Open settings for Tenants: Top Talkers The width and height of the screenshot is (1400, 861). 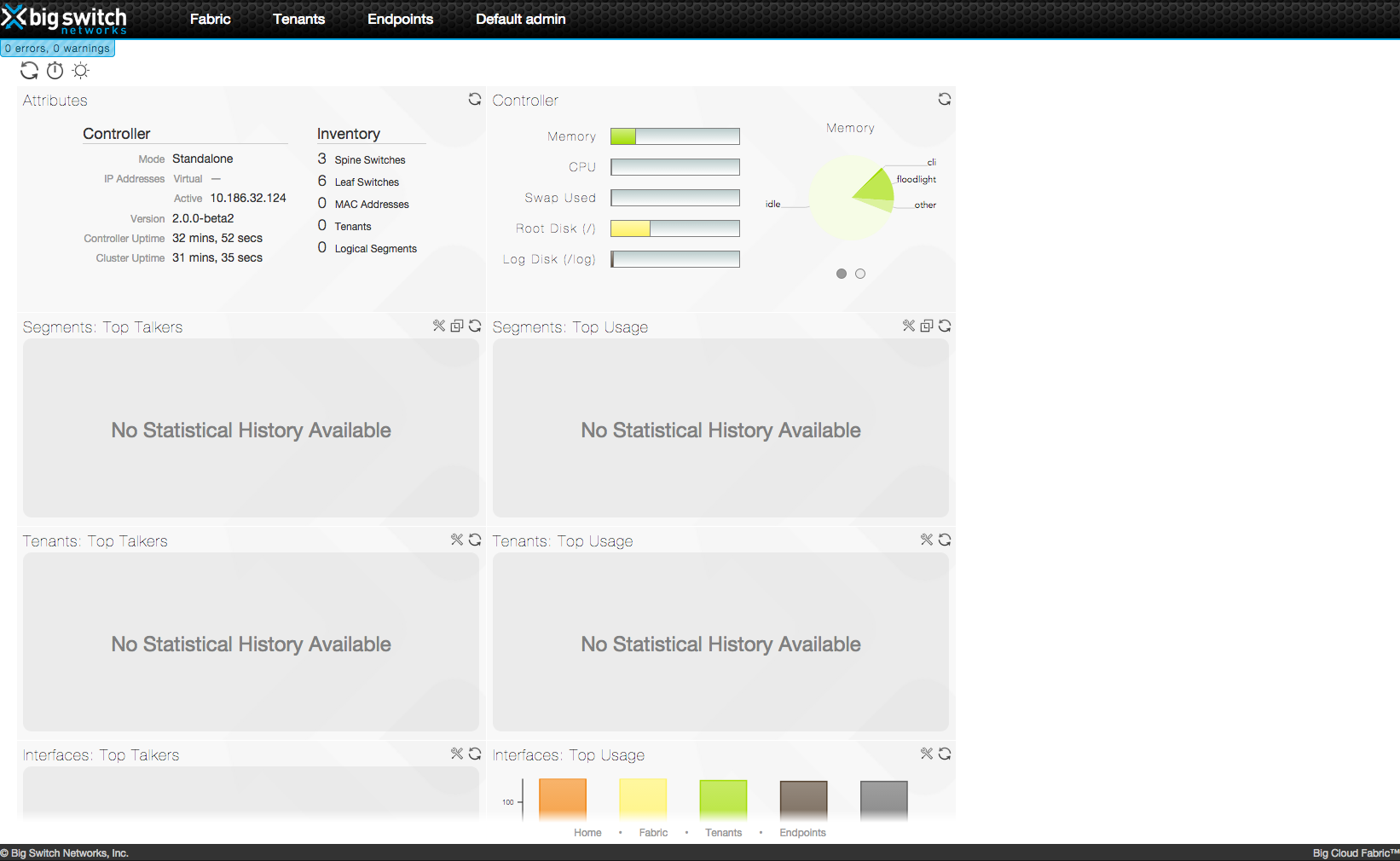tap(457, 540)
